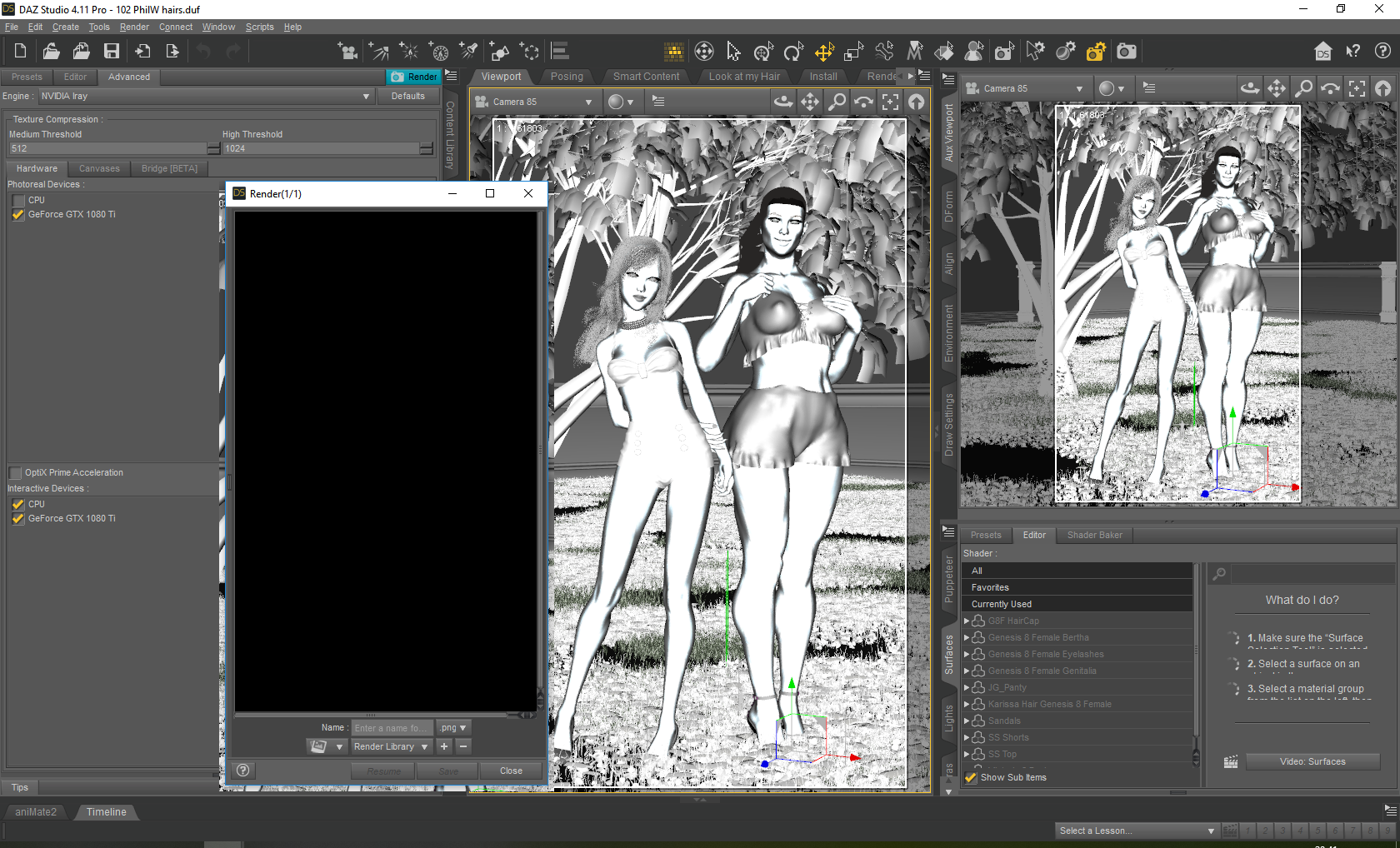The width and height of the screenshot is (1400, 848).
Task: Switch to the Shader Baker tab
Action: pos(1095,535)
